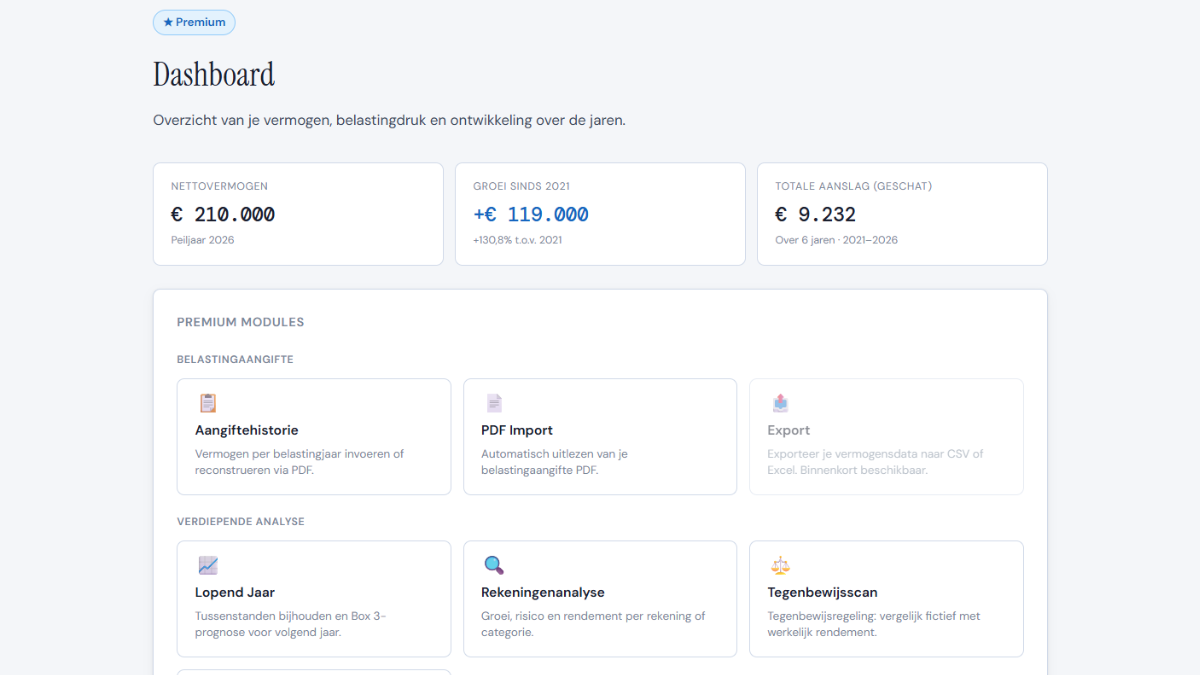Click the PDF Import document icon
The image size is (1200, 675).
click(494, 402)
